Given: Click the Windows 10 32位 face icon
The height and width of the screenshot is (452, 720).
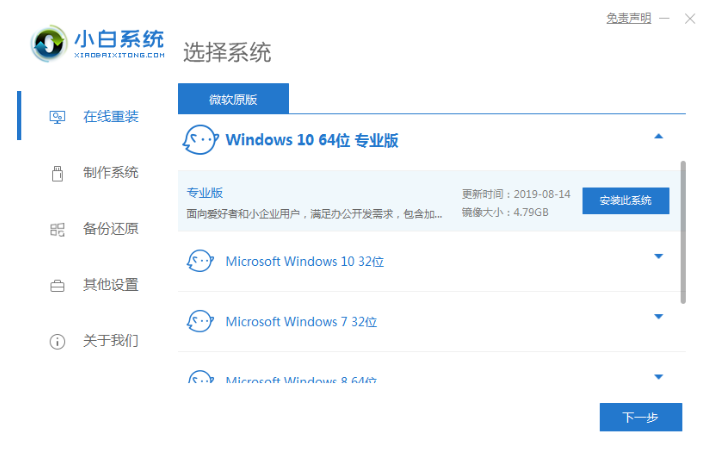Looking at the screenshot, I should (x=200, y=261).
